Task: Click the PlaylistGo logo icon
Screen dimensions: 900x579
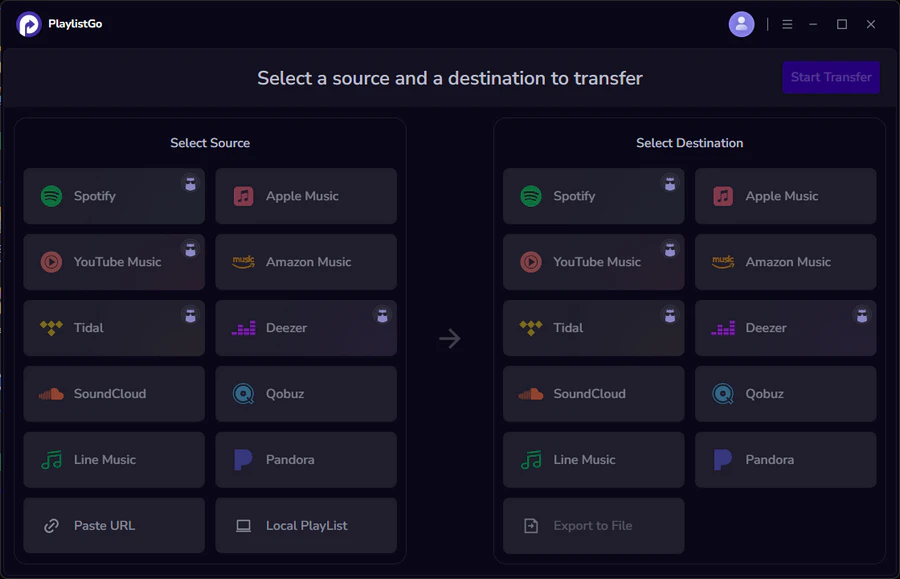Action: point(29,24)
